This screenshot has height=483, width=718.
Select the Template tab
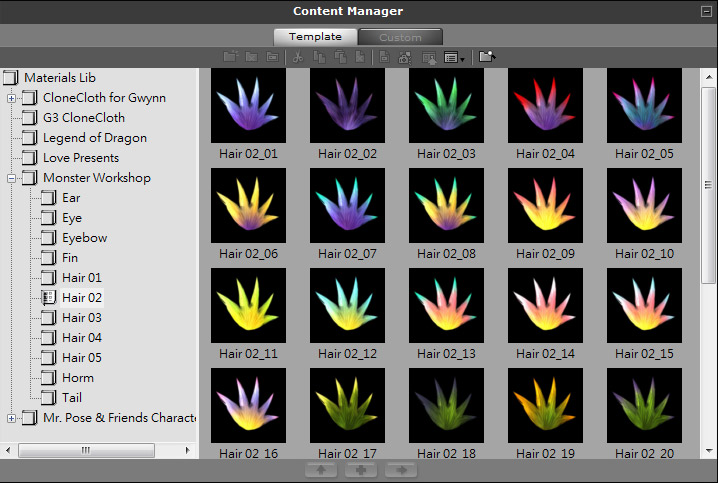pos(315,37)
